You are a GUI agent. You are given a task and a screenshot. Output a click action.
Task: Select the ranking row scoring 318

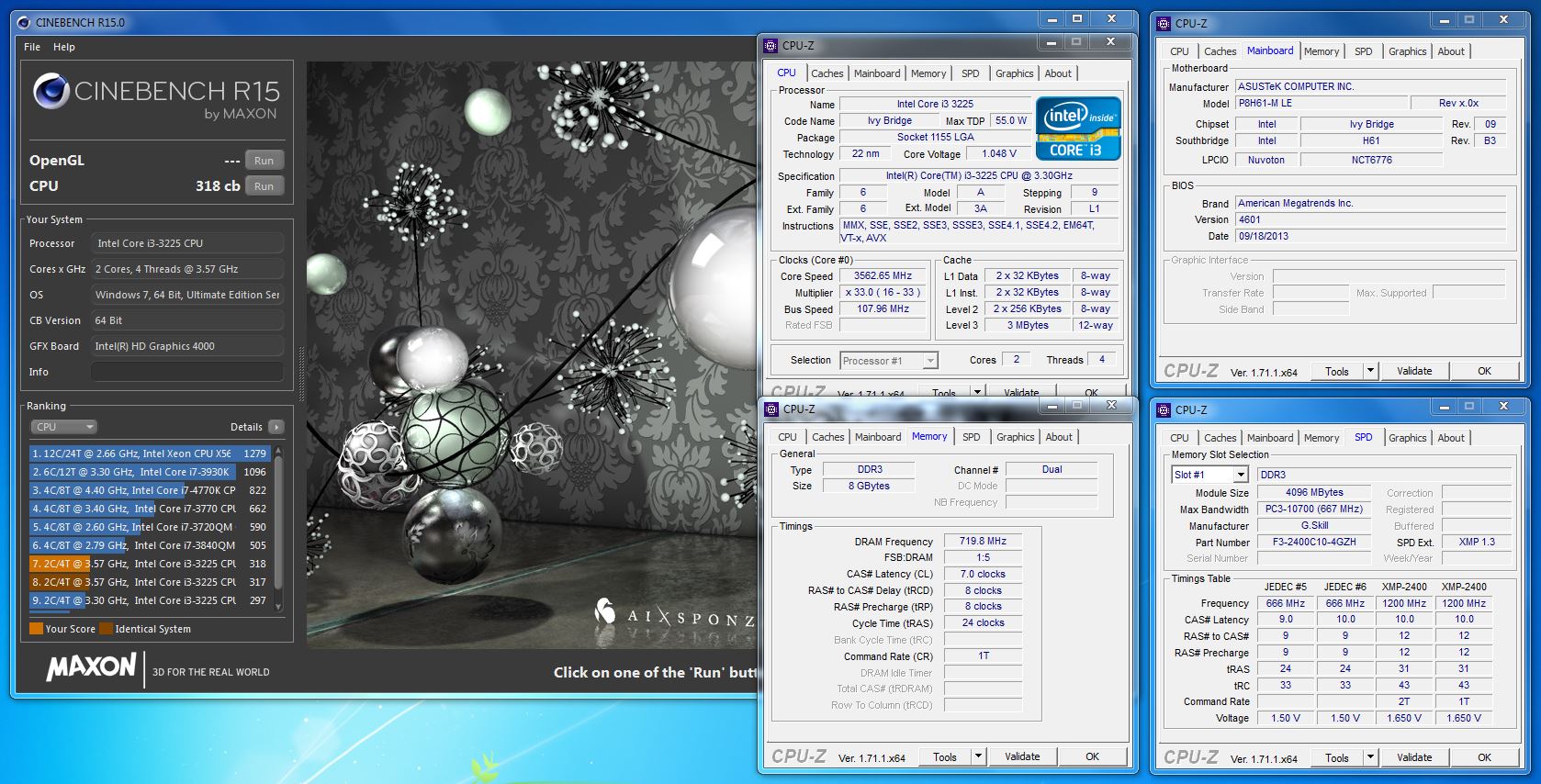[x=150, y=564]
